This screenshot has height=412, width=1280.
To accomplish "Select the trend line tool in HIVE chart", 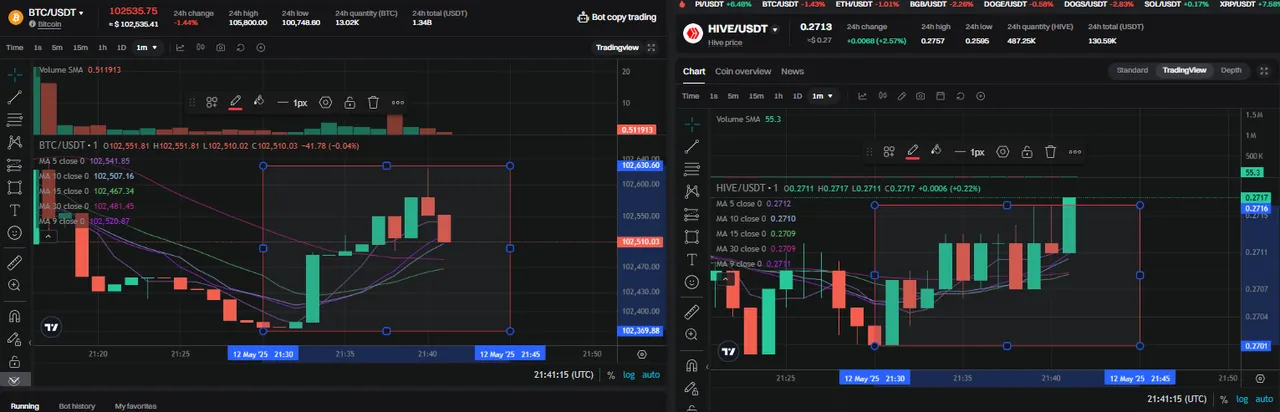I will pyautogui.click(x=691, y=147).
